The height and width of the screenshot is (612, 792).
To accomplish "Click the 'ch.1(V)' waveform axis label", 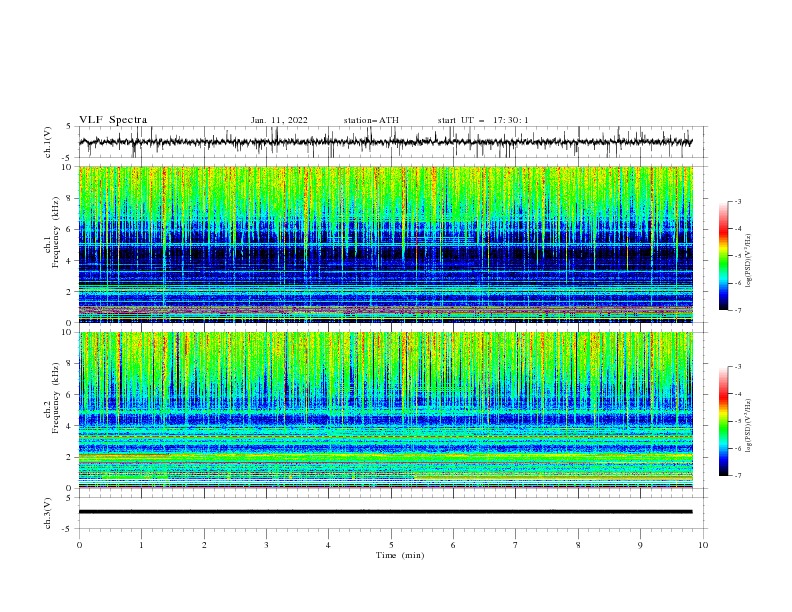I will point(48,142).
